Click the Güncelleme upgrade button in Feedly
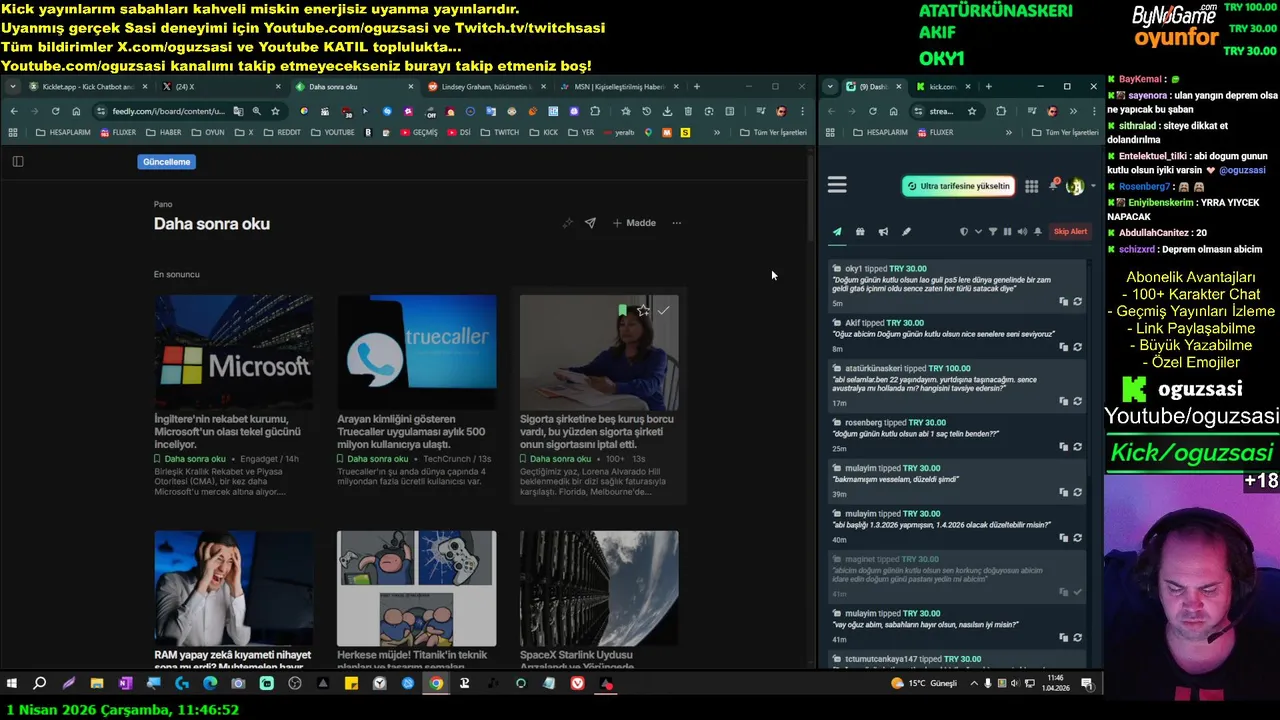Image resolution: width=1280 pixels, height=720 pixels. (x=166, y=162)
